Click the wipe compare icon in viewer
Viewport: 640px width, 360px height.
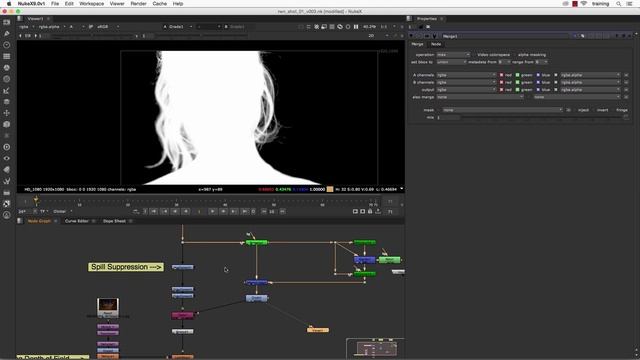point(209,27)
